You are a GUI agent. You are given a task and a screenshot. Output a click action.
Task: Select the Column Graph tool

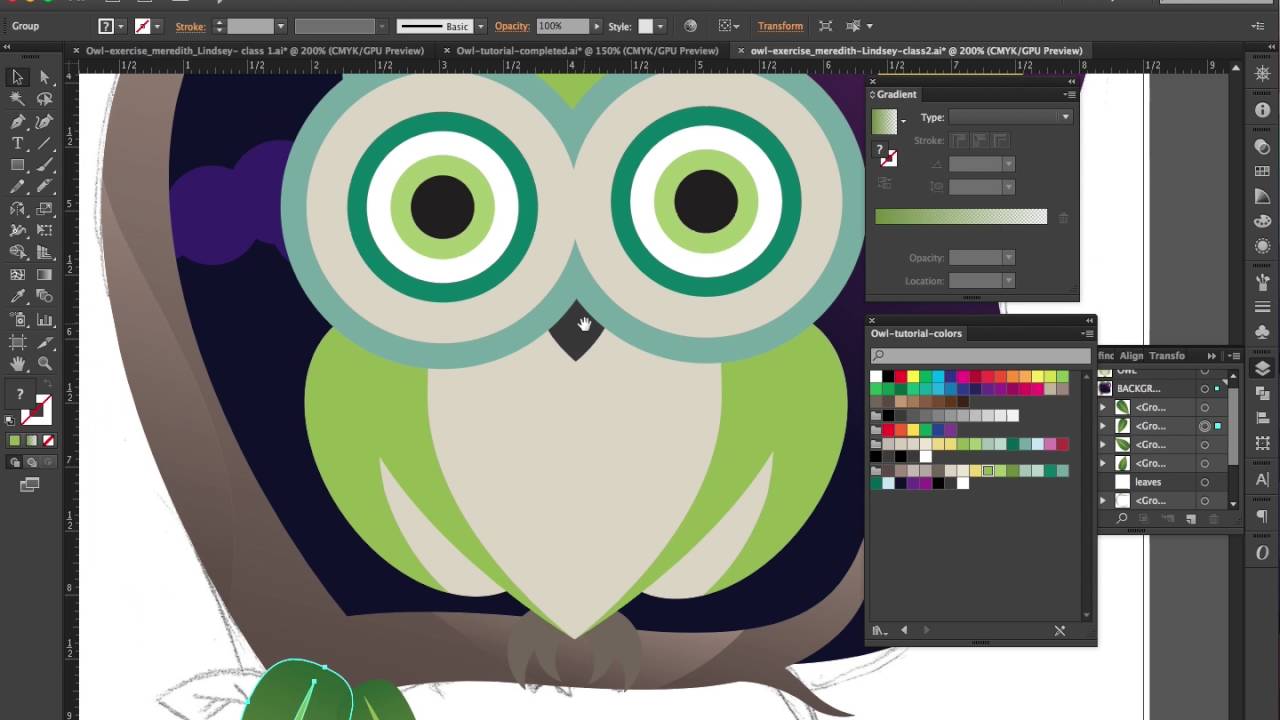[44, 320]
